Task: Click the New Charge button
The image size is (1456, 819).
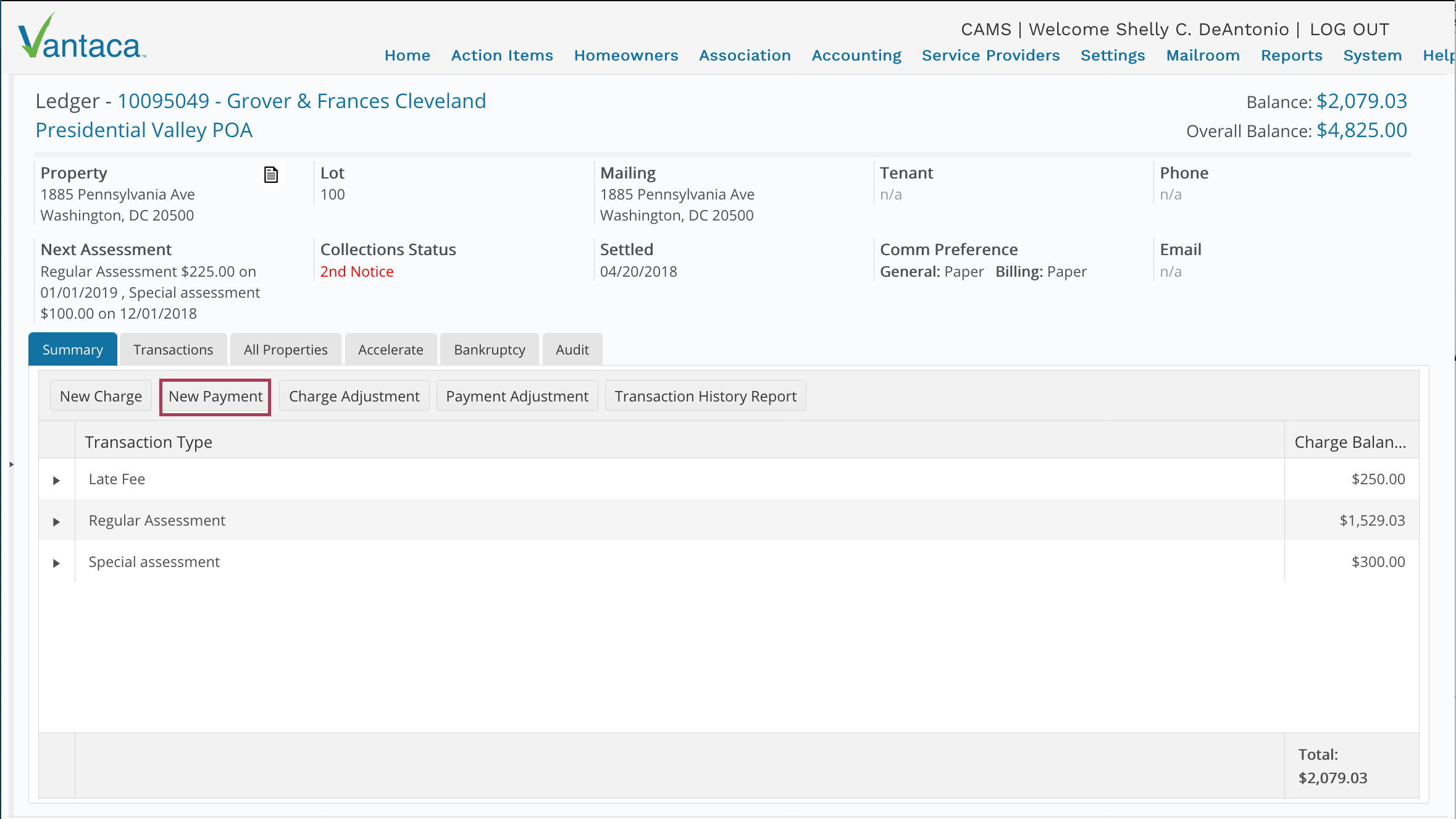Action: click(101, 397)
